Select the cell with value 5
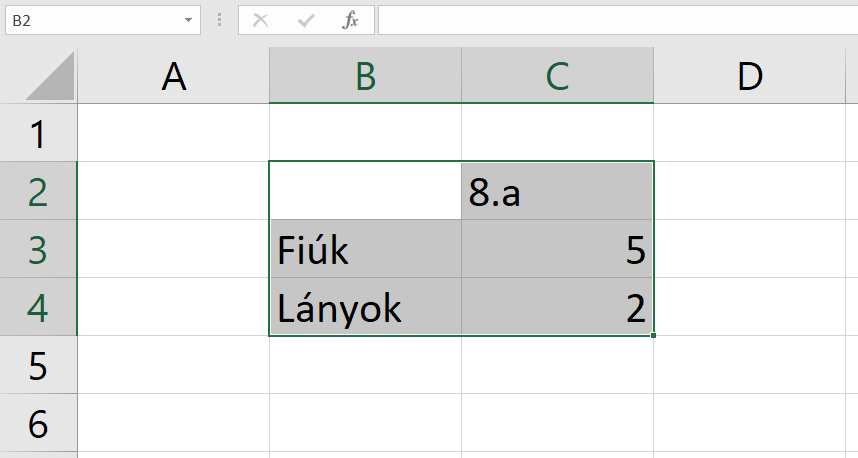858x458 pixels. pos(557,250)
